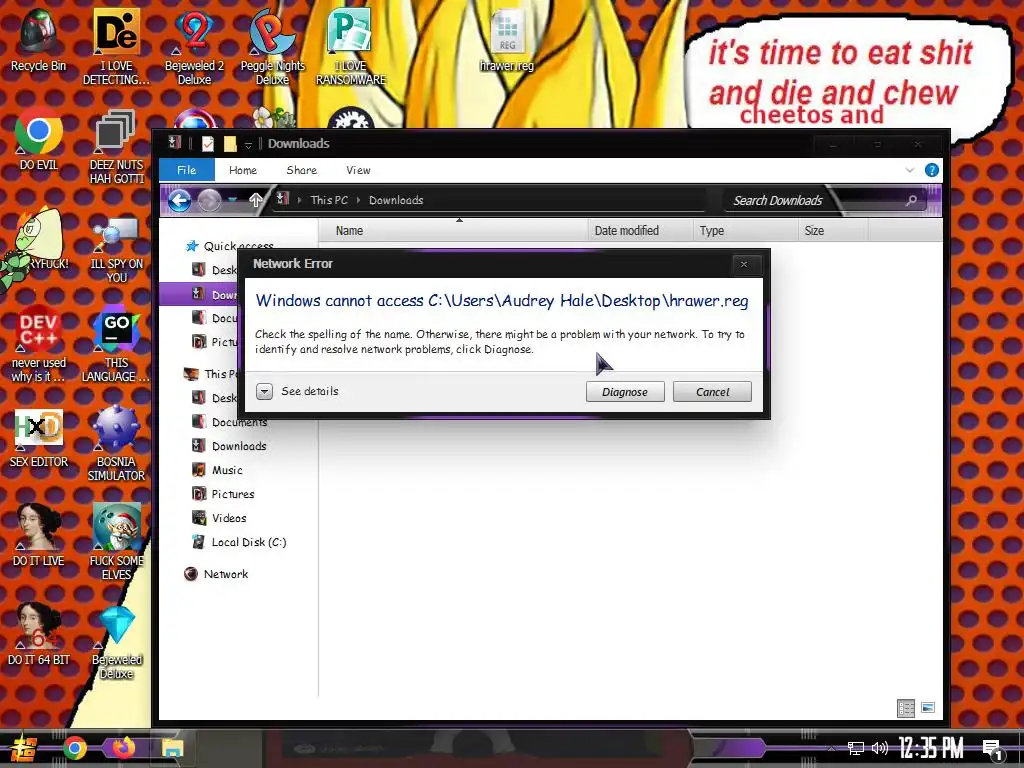Sort by the Type column header
The image size is (1024, 768).
tap(745, 231)
